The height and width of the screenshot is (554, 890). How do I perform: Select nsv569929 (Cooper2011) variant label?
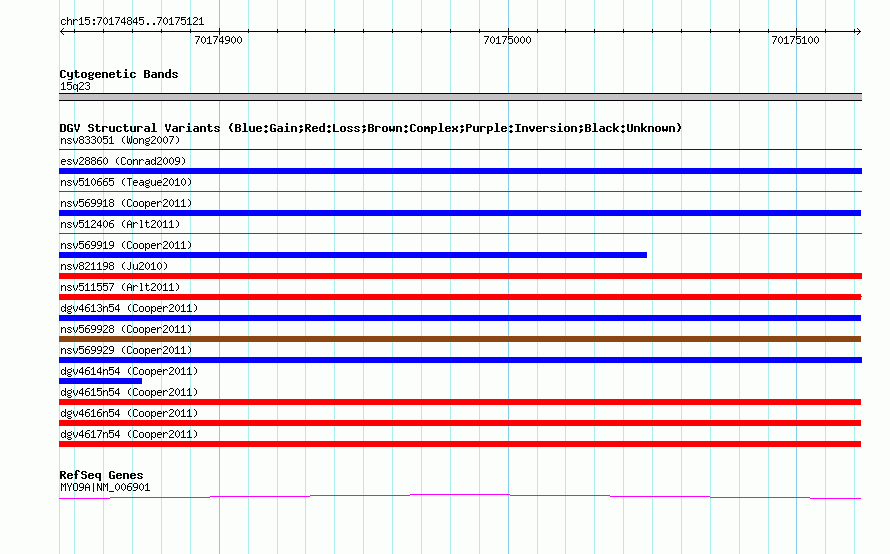126,350
